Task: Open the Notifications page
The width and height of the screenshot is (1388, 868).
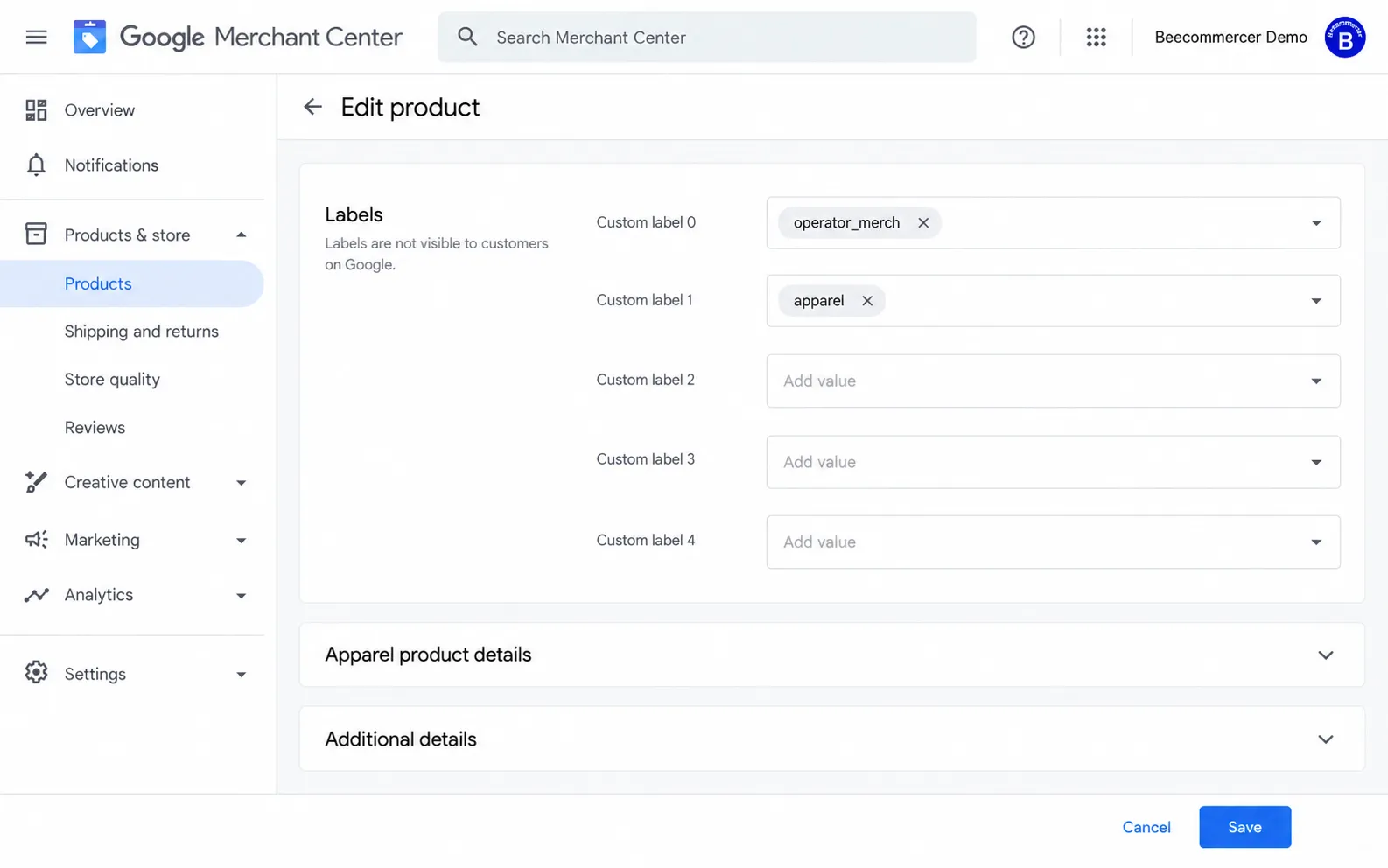Action: pyautogui.click(x=111, y=165)
